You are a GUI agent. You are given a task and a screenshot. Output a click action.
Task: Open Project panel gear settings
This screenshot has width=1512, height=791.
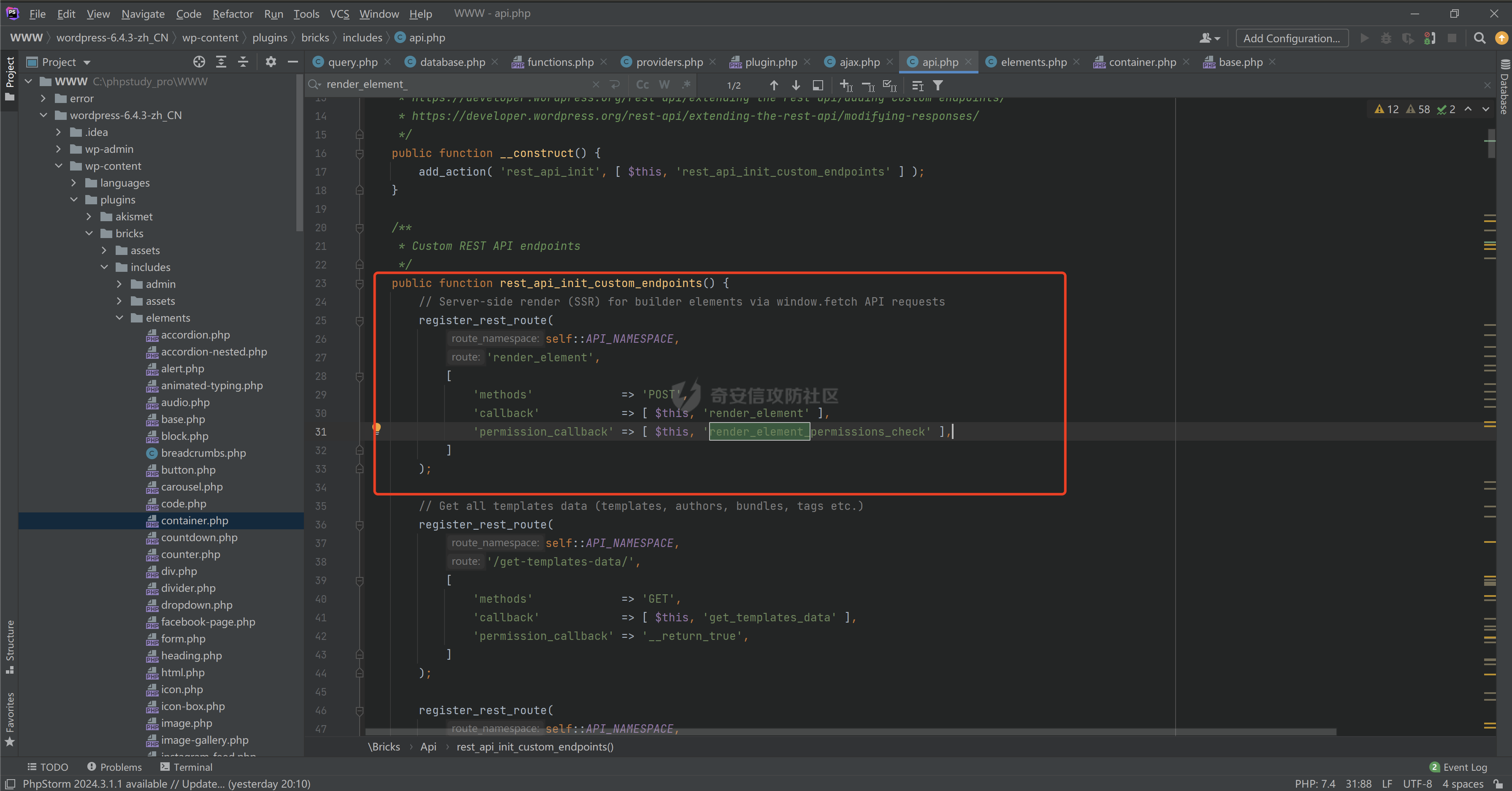(270, 62)
